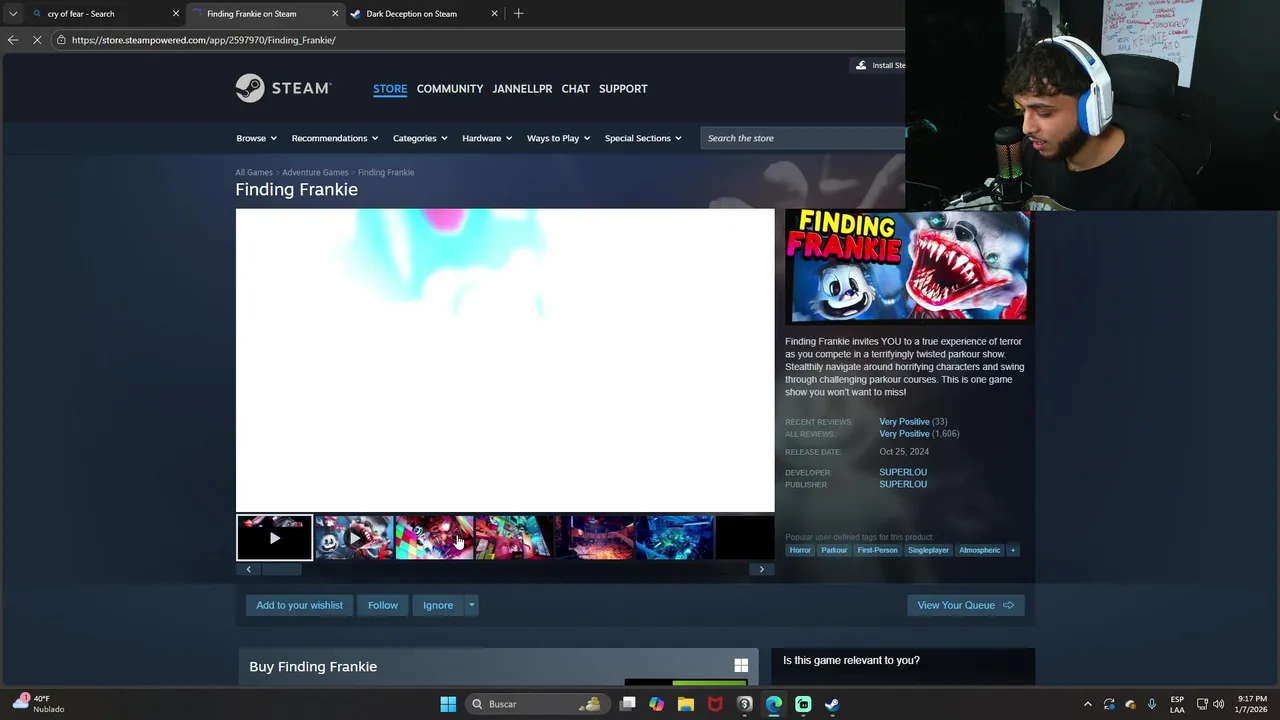
Task: Open the Ignore options dropdown arrow
Action: (471, 605)
